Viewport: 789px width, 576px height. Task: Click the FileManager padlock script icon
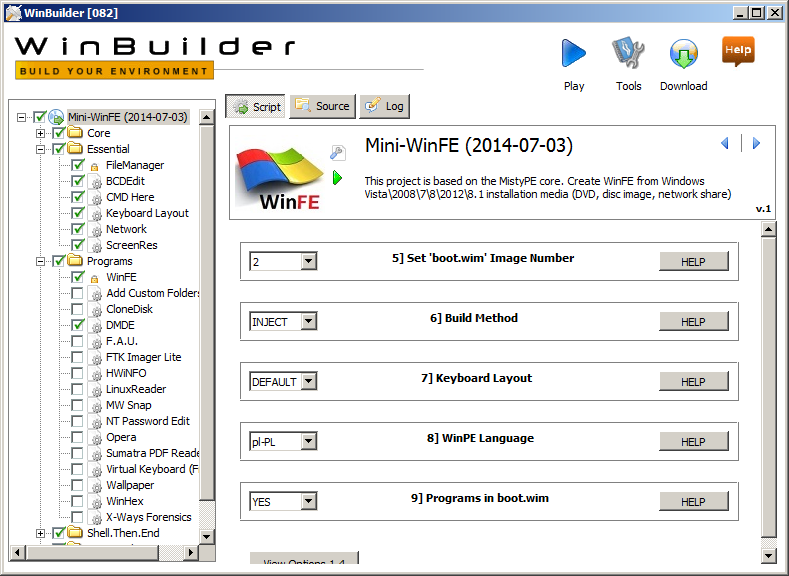coord(95,166)
